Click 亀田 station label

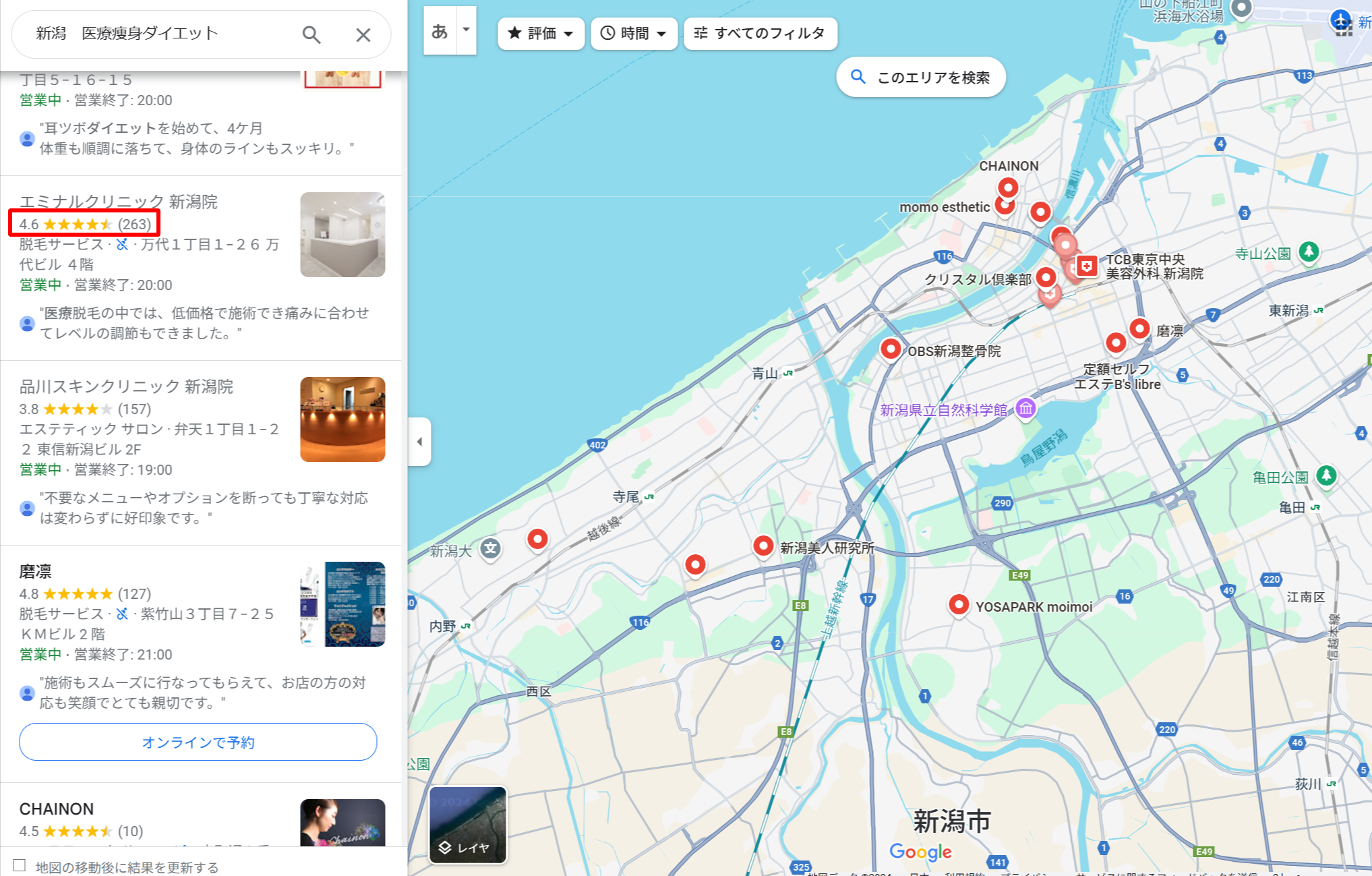click(x=1292, y=507)
